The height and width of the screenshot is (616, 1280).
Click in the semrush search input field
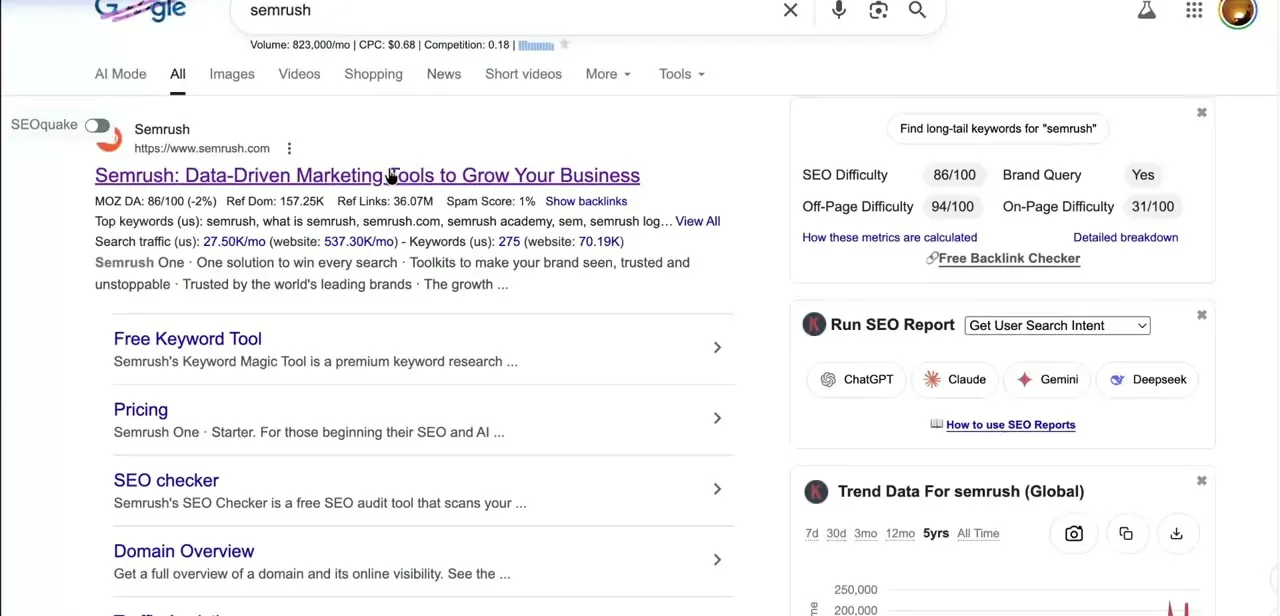click(x=505, y=10)
